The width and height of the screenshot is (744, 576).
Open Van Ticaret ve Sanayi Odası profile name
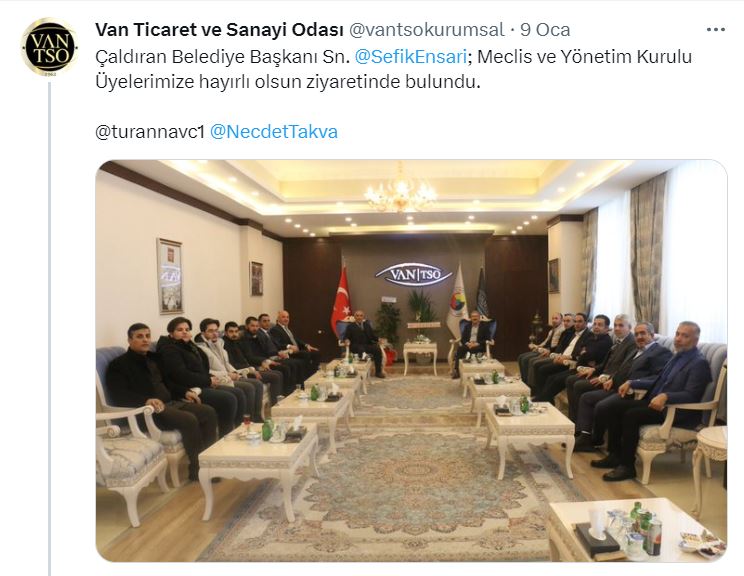tap(219, 30)
